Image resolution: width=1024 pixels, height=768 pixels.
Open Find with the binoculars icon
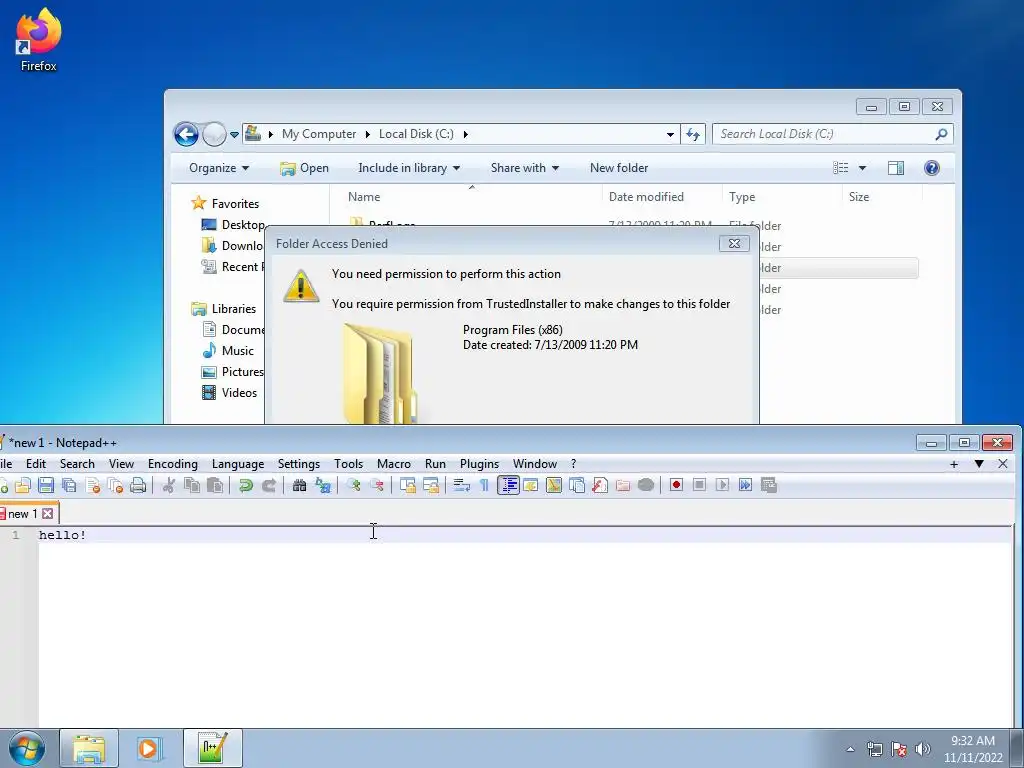tap(299, 485)
